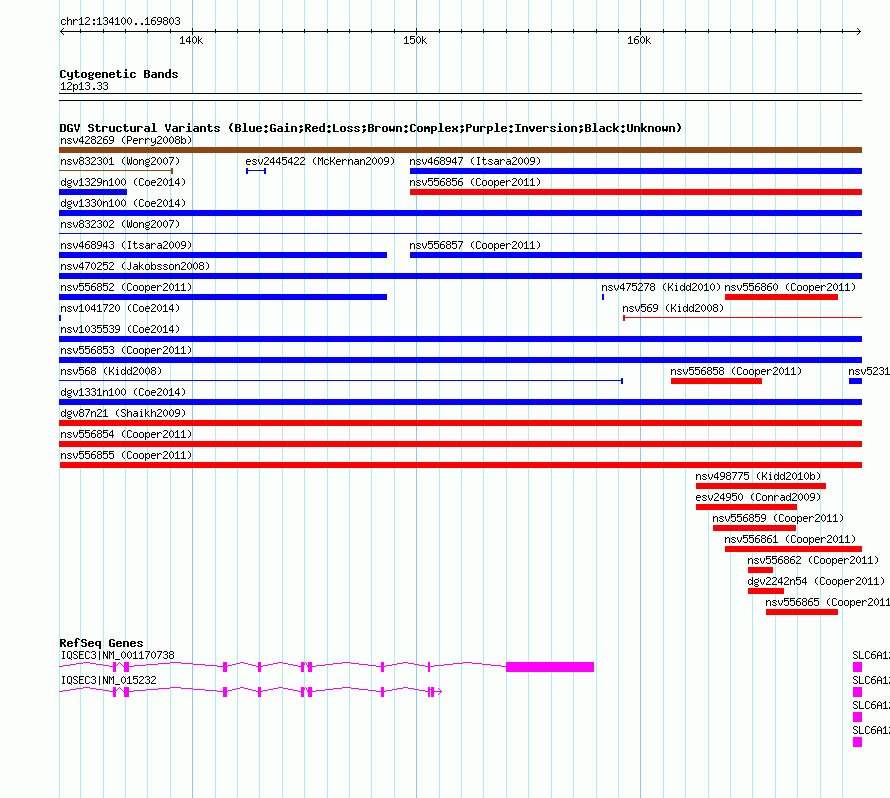
Task: Click the large IQSEC3 final exon block
Action: (550, 666)
